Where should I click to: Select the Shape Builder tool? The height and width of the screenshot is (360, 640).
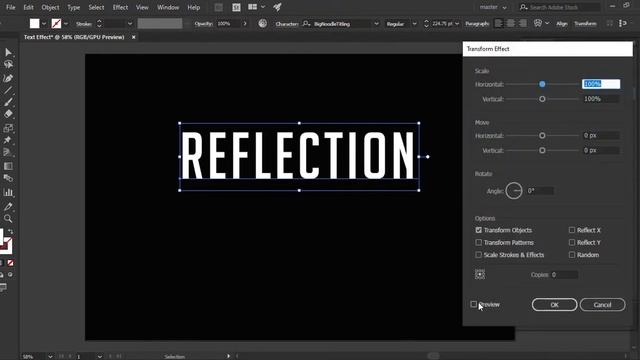(8, 152)
